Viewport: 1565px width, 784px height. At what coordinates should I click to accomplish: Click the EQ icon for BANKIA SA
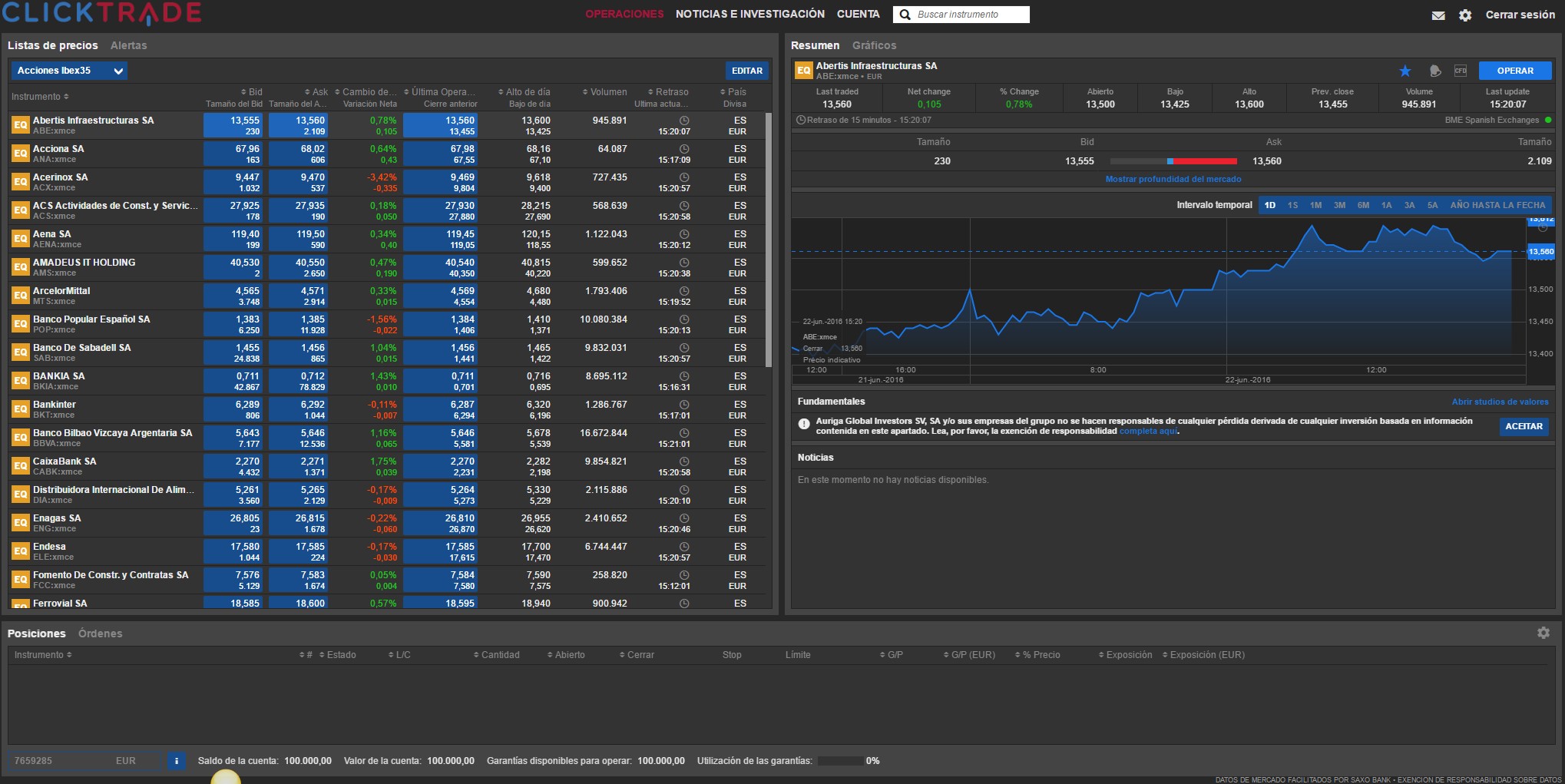click(20, 381)
